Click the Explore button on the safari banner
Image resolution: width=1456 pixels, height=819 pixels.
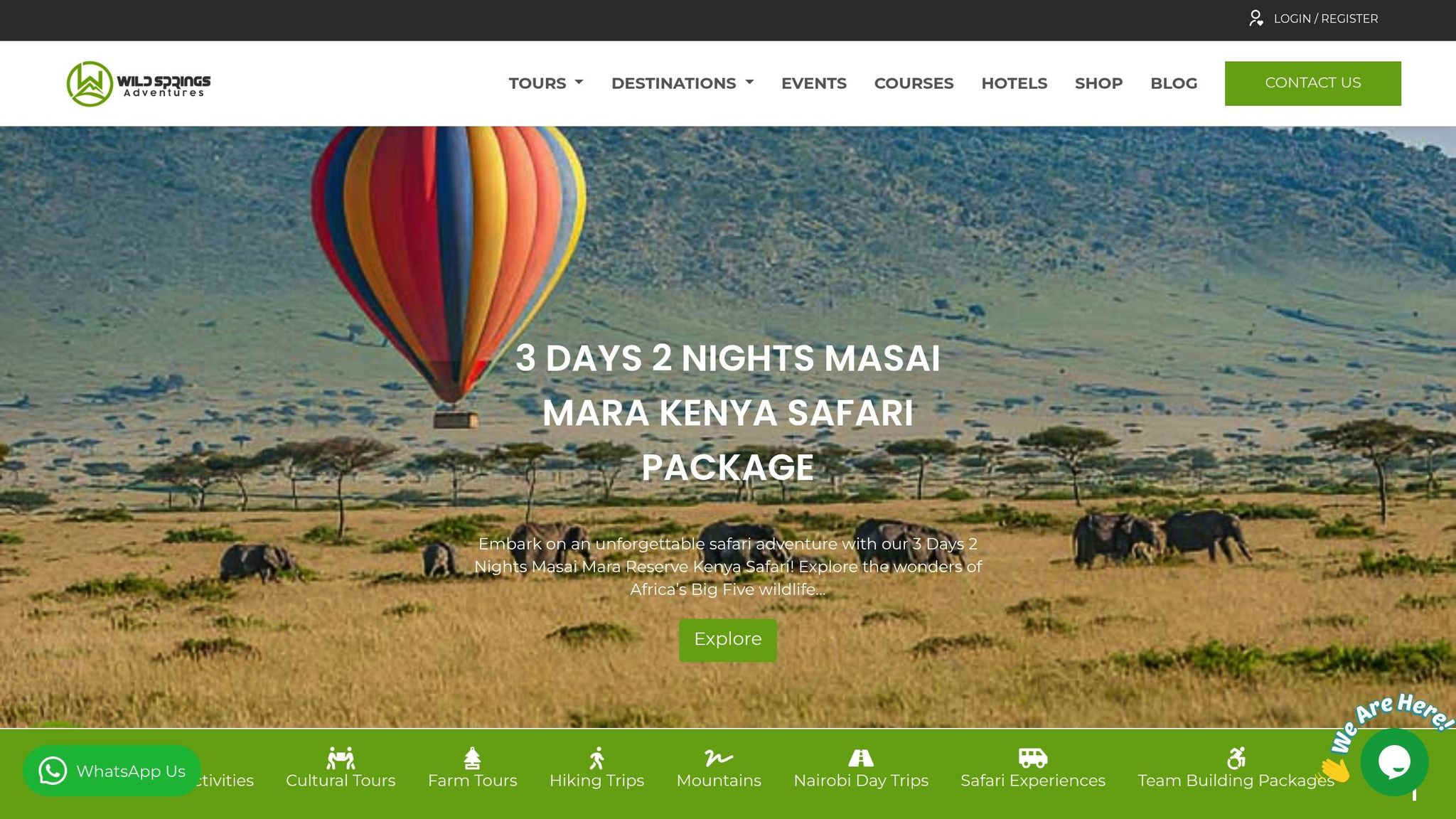(x=727, y=640)
